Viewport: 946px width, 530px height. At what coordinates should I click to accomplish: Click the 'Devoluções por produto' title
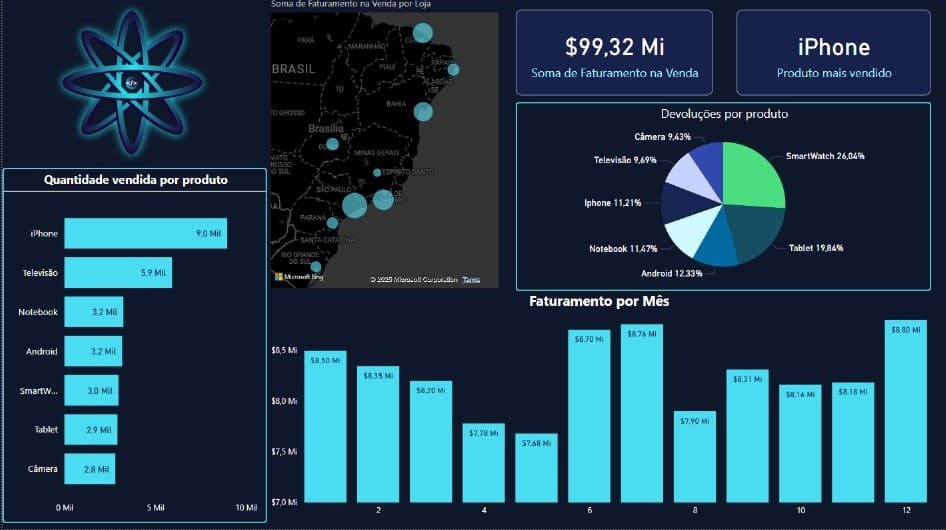pos(724,113)
